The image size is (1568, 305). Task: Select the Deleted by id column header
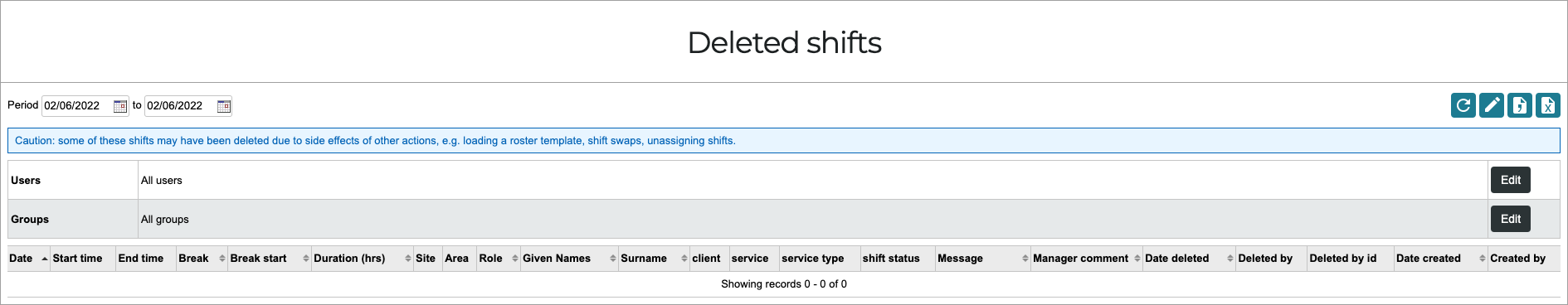coord(1351,259)
